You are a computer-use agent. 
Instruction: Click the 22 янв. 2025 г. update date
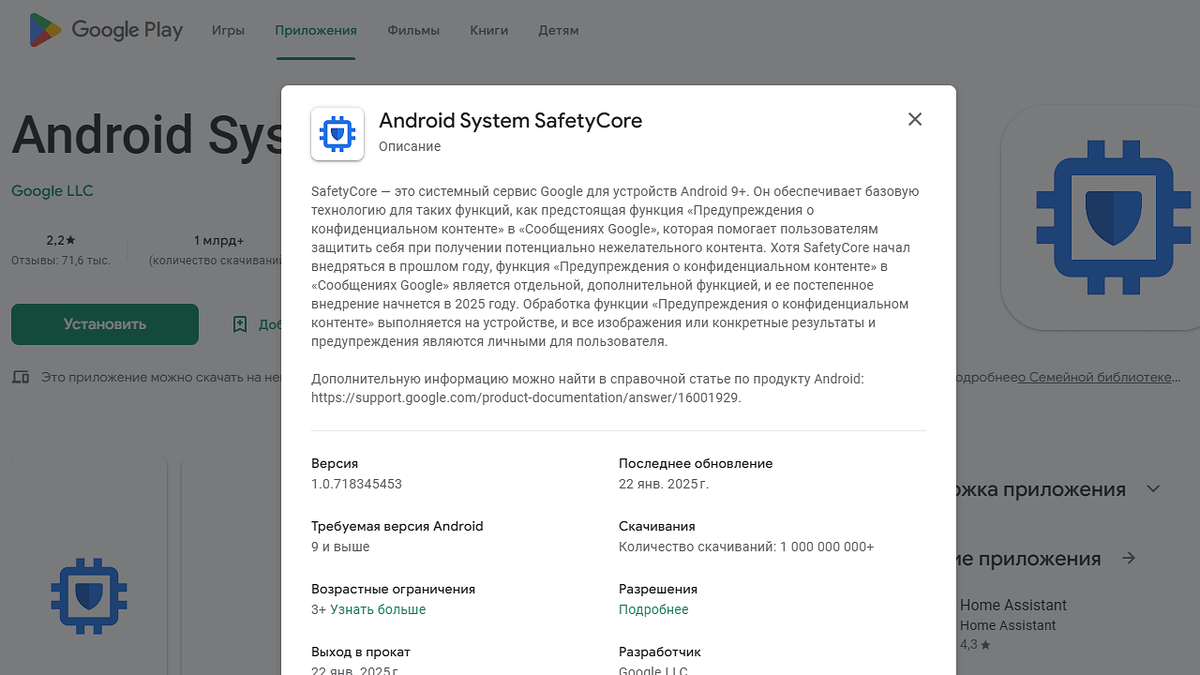coord(663,484)
